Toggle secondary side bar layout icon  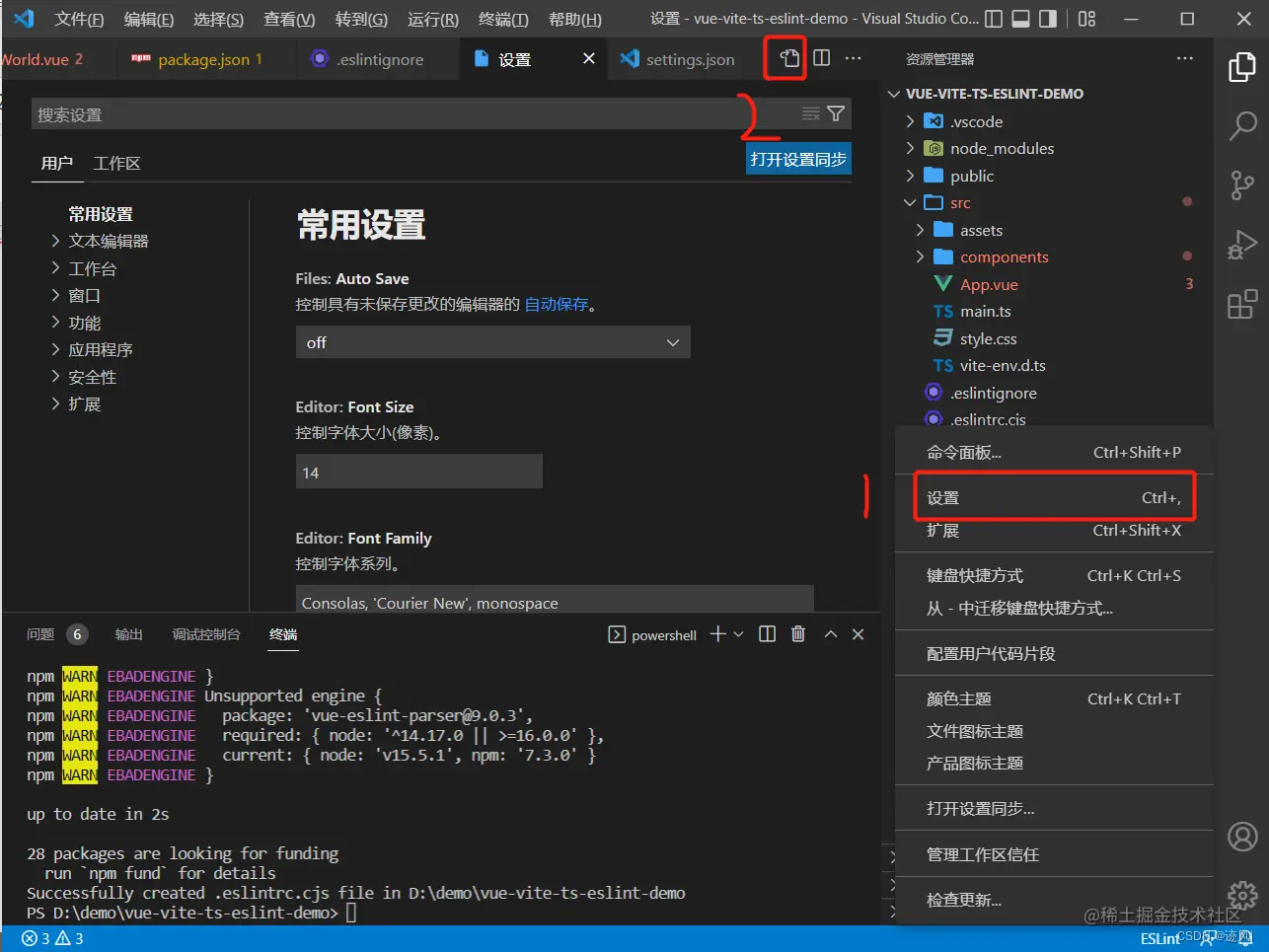(x=1048, y=19)
